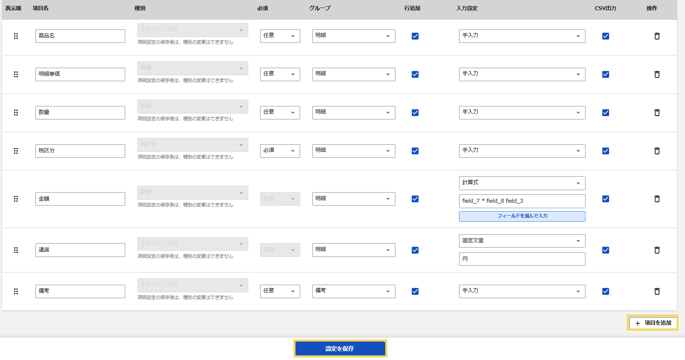Expand グループ dropdown showing 備考
This screenshot has width=685, height=360.
tap(354, 291)
